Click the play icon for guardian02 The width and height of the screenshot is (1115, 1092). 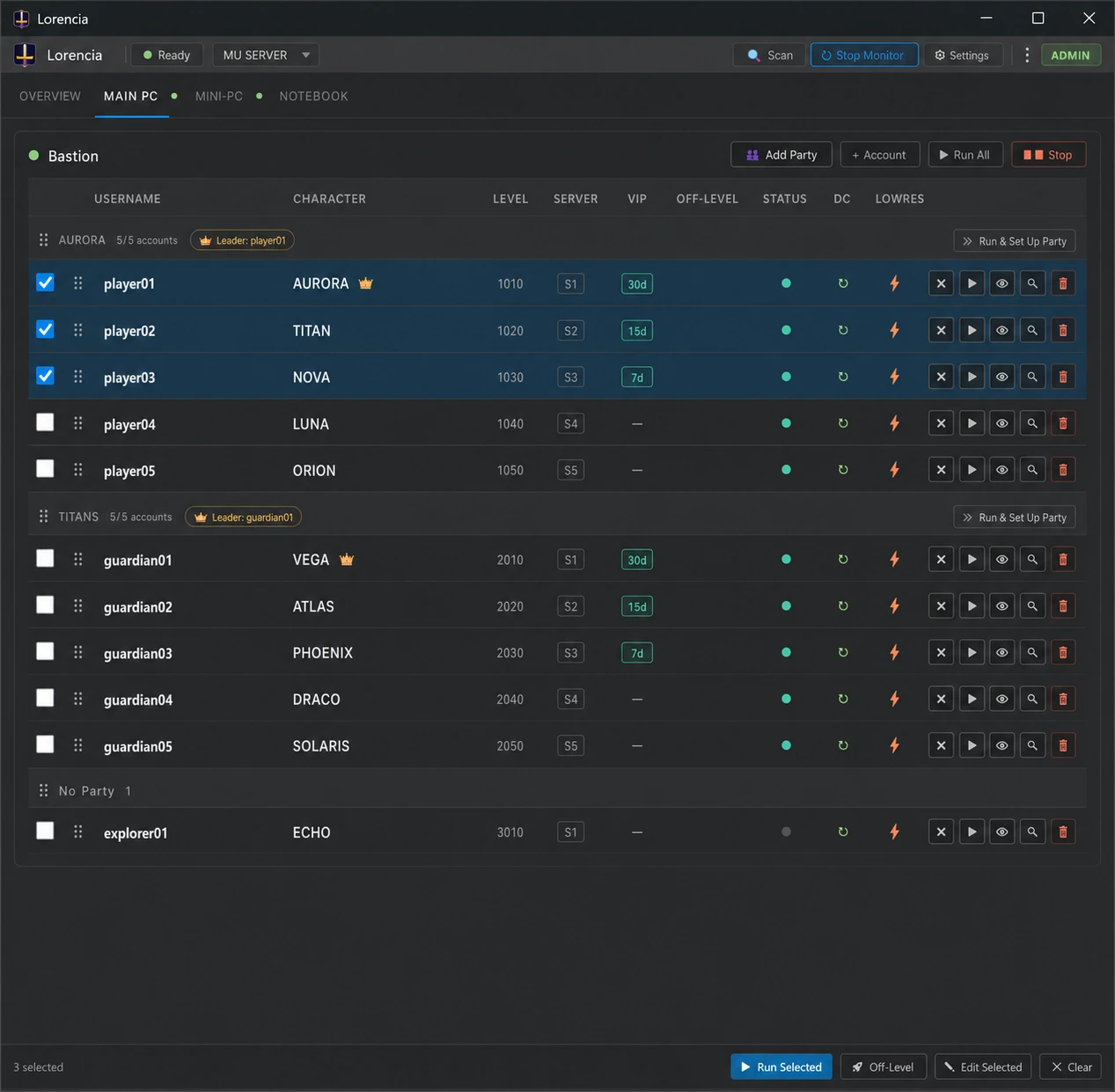[972, 606]
